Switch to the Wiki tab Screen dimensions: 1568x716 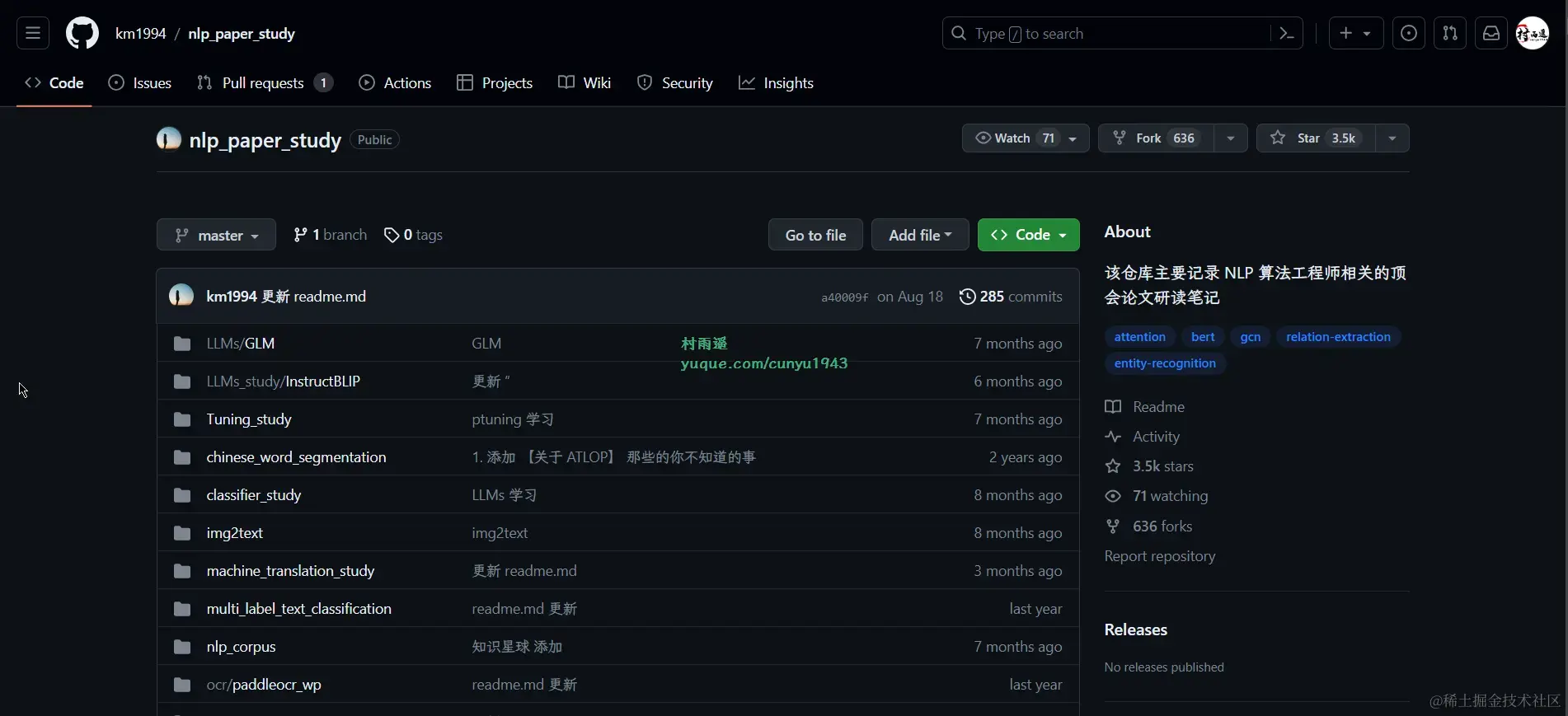pos(584,83)
